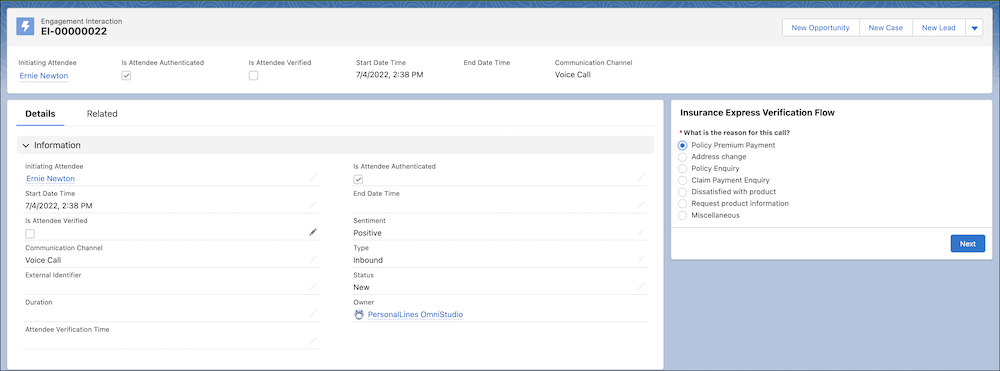
Task: Edit Is Attendee Authenticated pencil in details
Action: [x=640, y=178]
